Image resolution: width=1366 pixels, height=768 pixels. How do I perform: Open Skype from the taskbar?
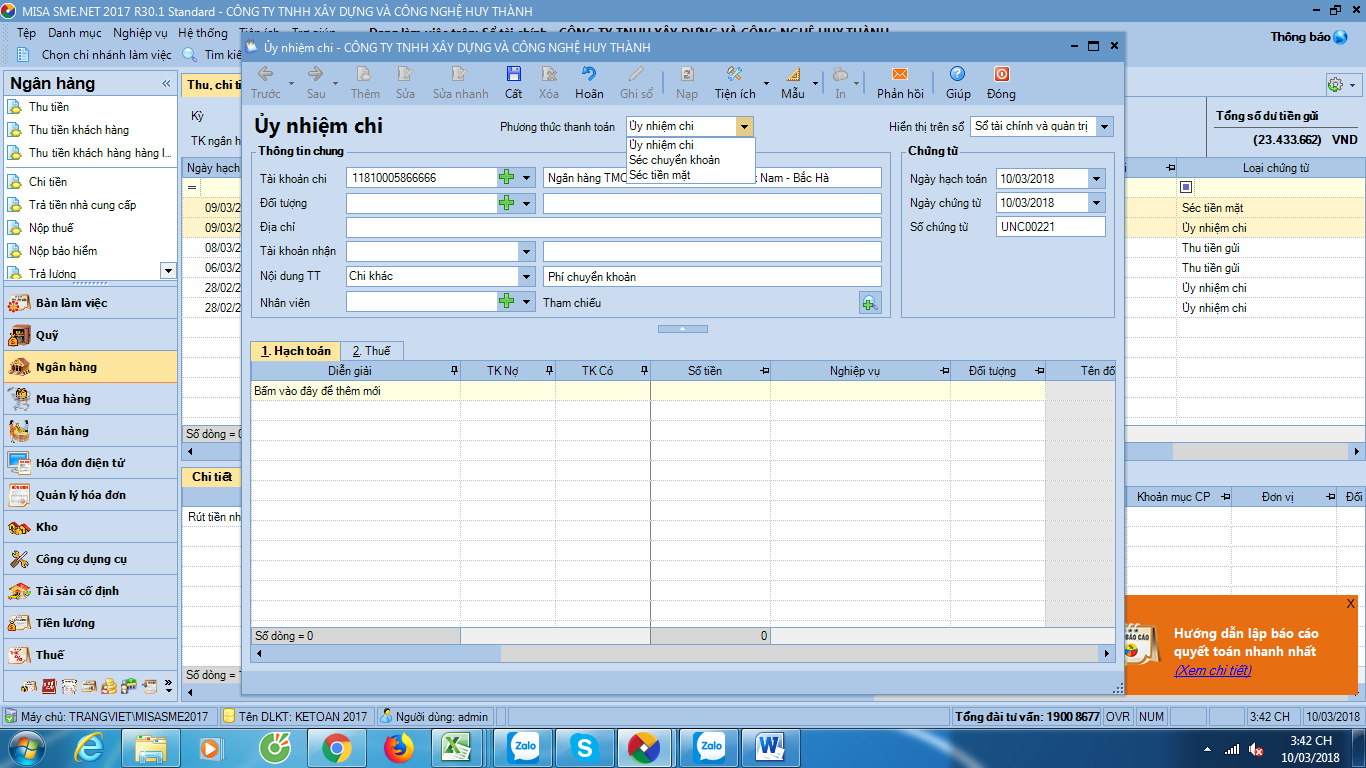(584, 747)
